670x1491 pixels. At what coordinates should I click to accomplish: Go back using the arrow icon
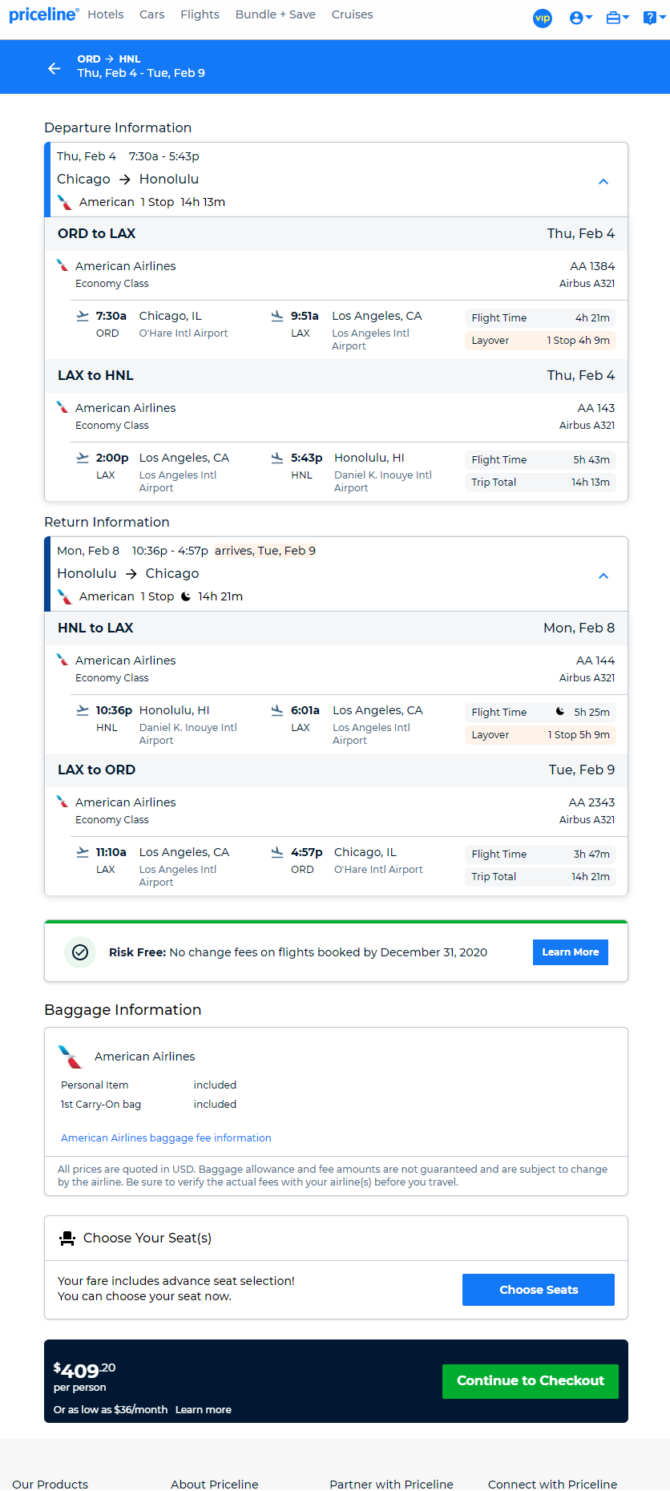click(54, 68)
